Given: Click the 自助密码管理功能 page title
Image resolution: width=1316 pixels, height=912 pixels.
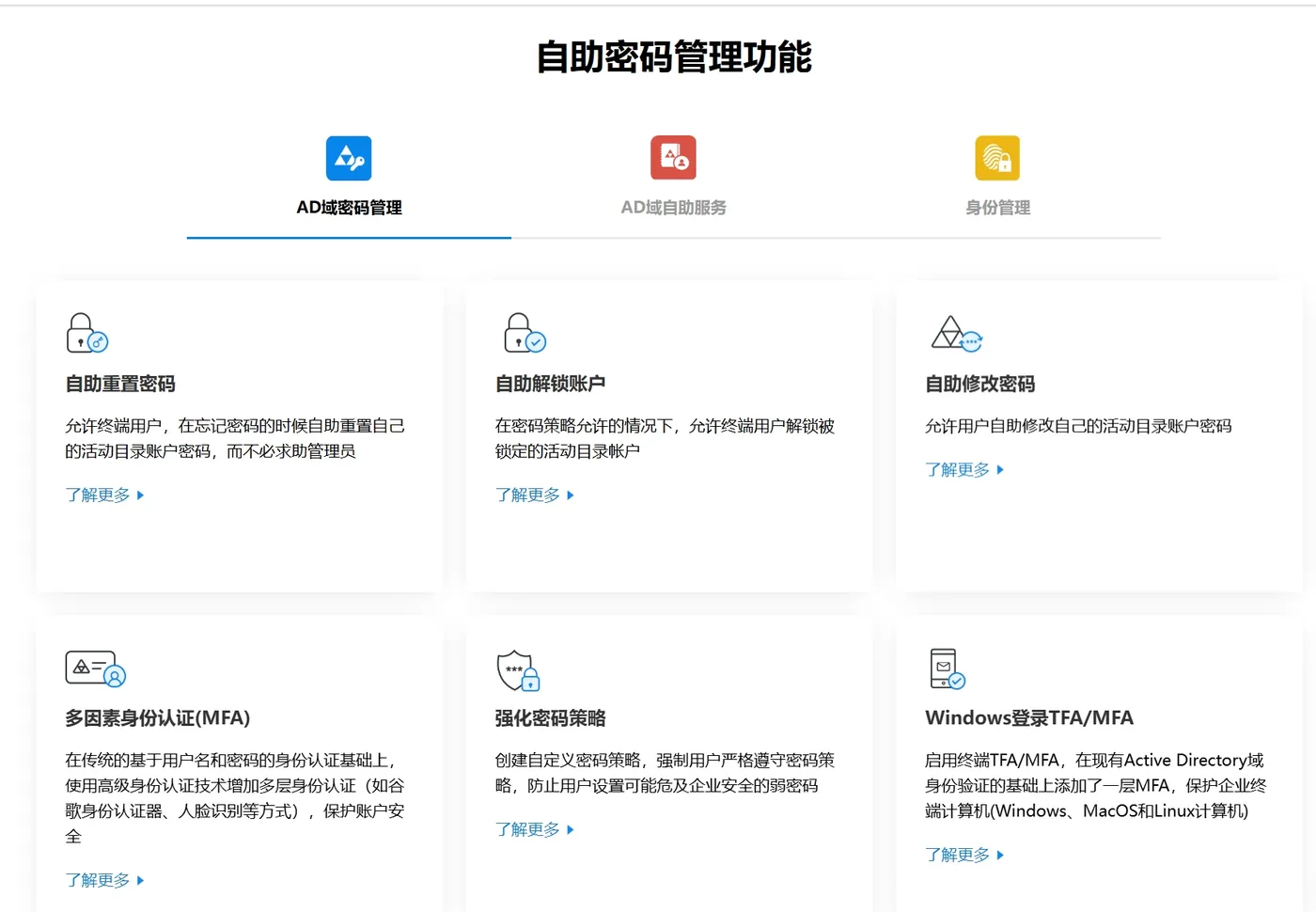Looking at the screenshot, I should click(674, 57).
